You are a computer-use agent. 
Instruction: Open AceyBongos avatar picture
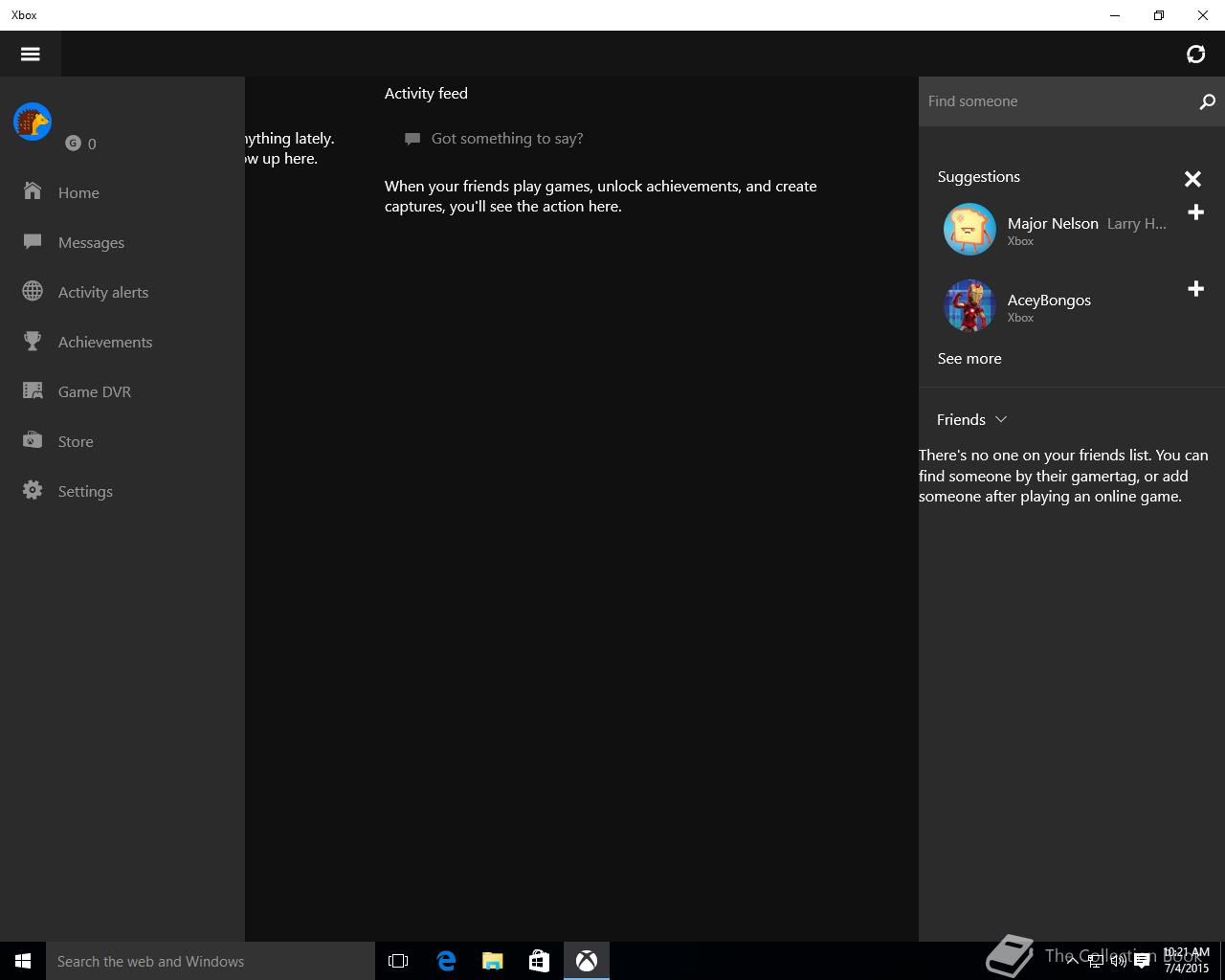pyautogui.click(x=969, y=306)
